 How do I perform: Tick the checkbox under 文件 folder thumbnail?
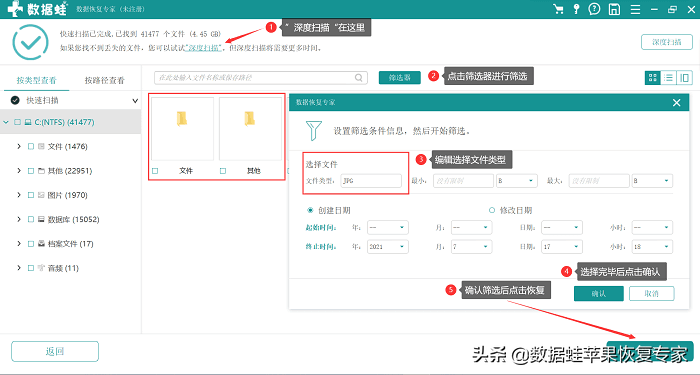(x=155, y=171)
